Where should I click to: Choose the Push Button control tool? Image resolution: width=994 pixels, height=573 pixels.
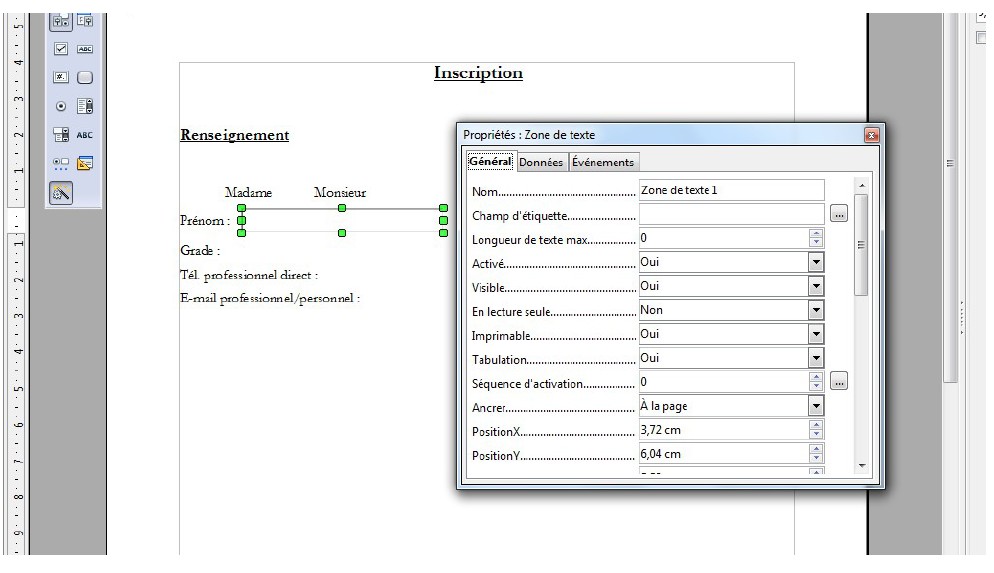tap(85, 77)
